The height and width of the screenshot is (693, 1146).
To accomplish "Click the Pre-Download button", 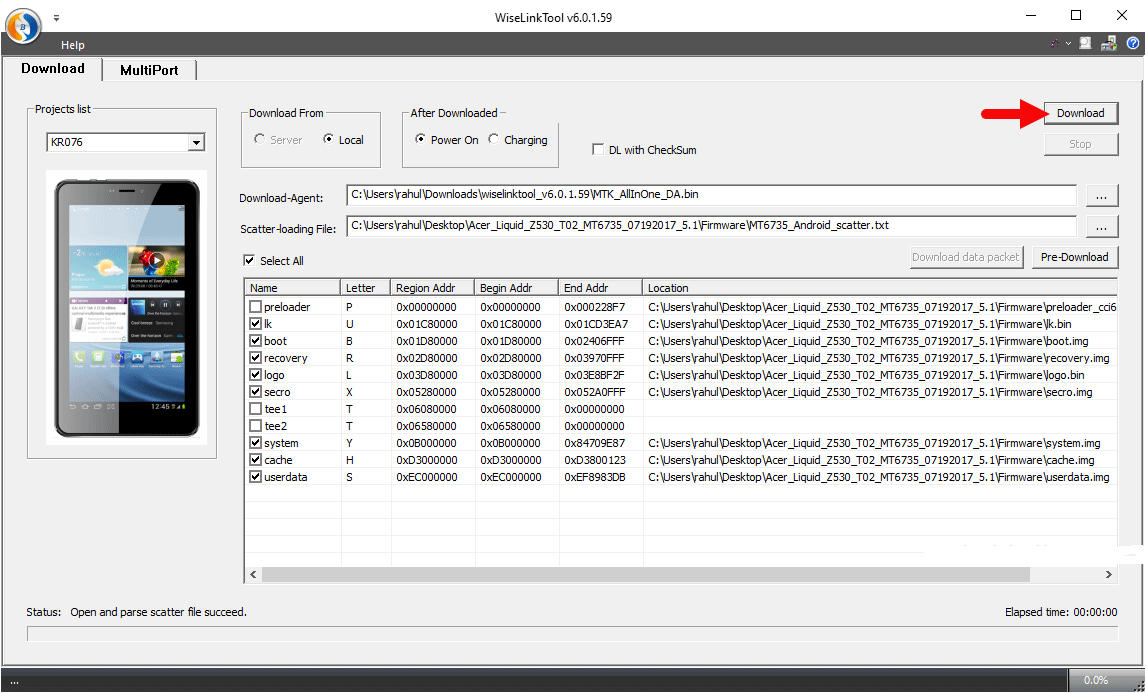I will pyautogui.click(x=1074, y=257).
